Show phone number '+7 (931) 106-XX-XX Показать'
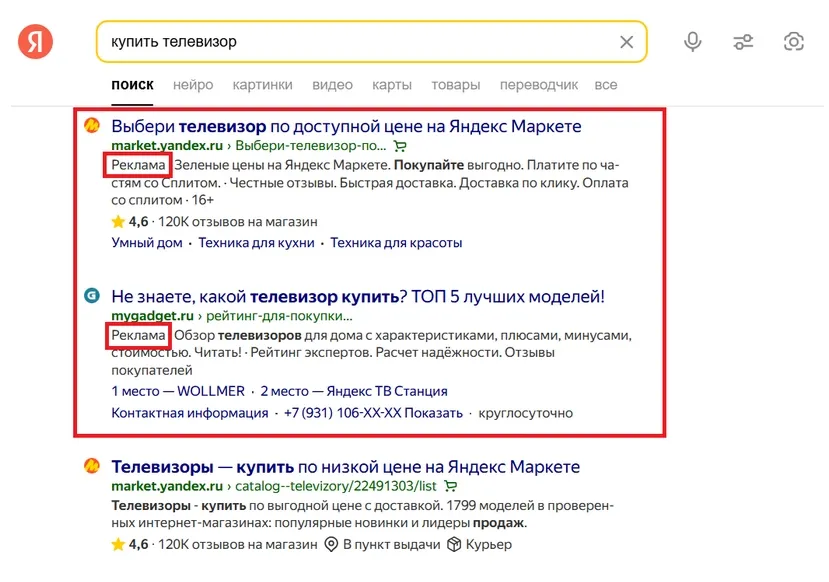Image resolution: width=829 pixels, height=582 pixels. point(373,413)
